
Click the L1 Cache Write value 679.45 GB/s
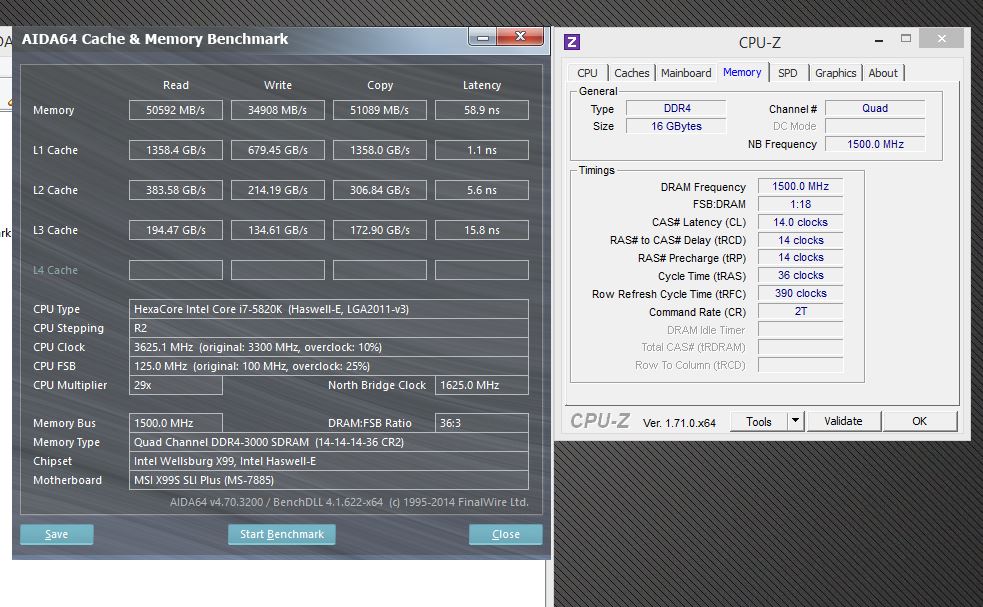click(x=278, y=150)
